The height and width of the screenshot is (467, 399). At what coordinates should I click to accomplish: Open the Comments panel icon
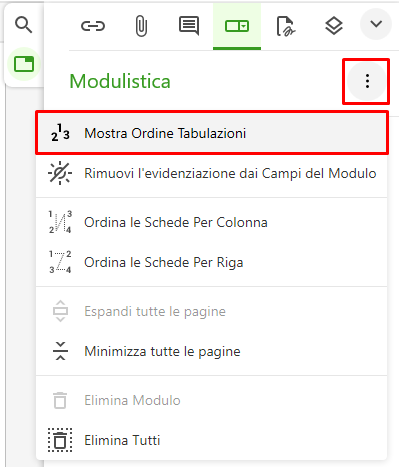(x=189, y=26)
